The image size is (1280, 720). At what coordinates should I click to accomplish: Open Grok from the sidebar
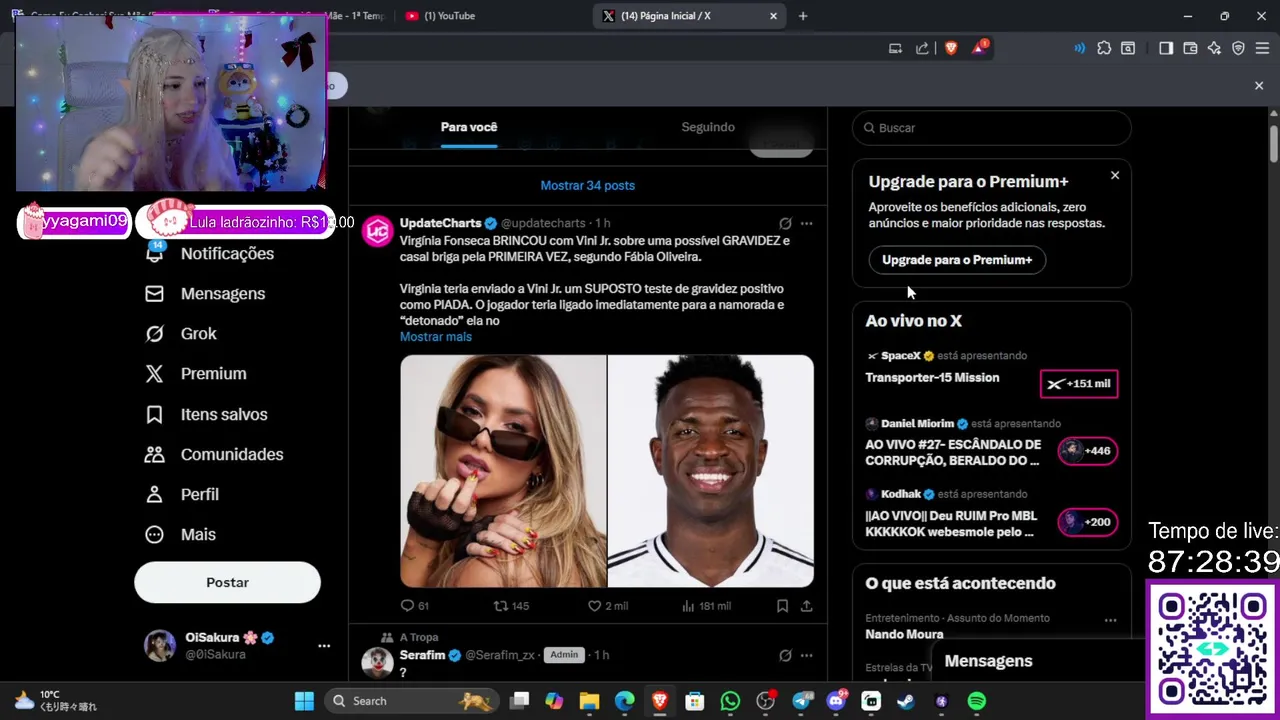pos(181,334)
